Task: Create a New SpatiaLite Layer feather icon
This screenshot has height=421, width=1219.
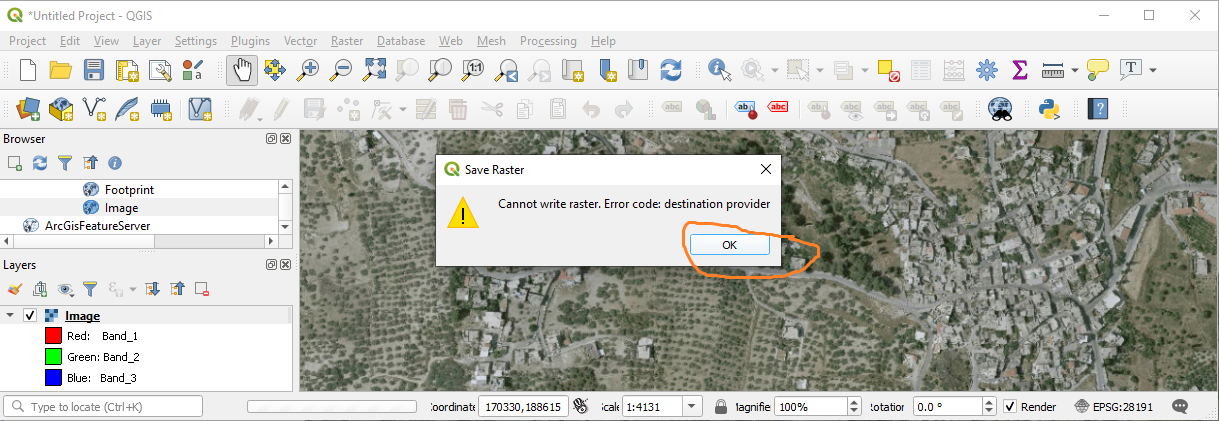Action: point(127,108)
